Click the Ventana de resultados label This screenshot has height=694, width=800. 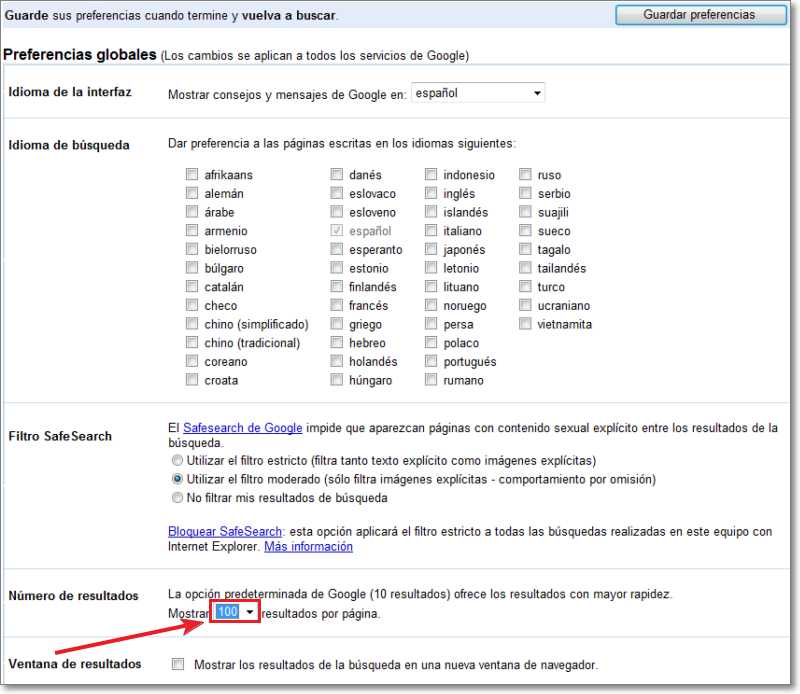click(x=75, y=664)
